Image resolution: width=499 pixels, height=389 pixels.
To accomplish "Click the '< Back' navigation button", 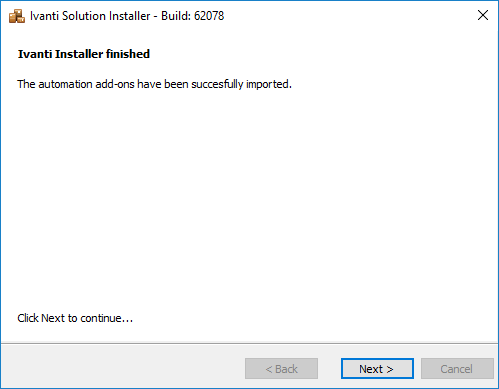I will (281, 369).
